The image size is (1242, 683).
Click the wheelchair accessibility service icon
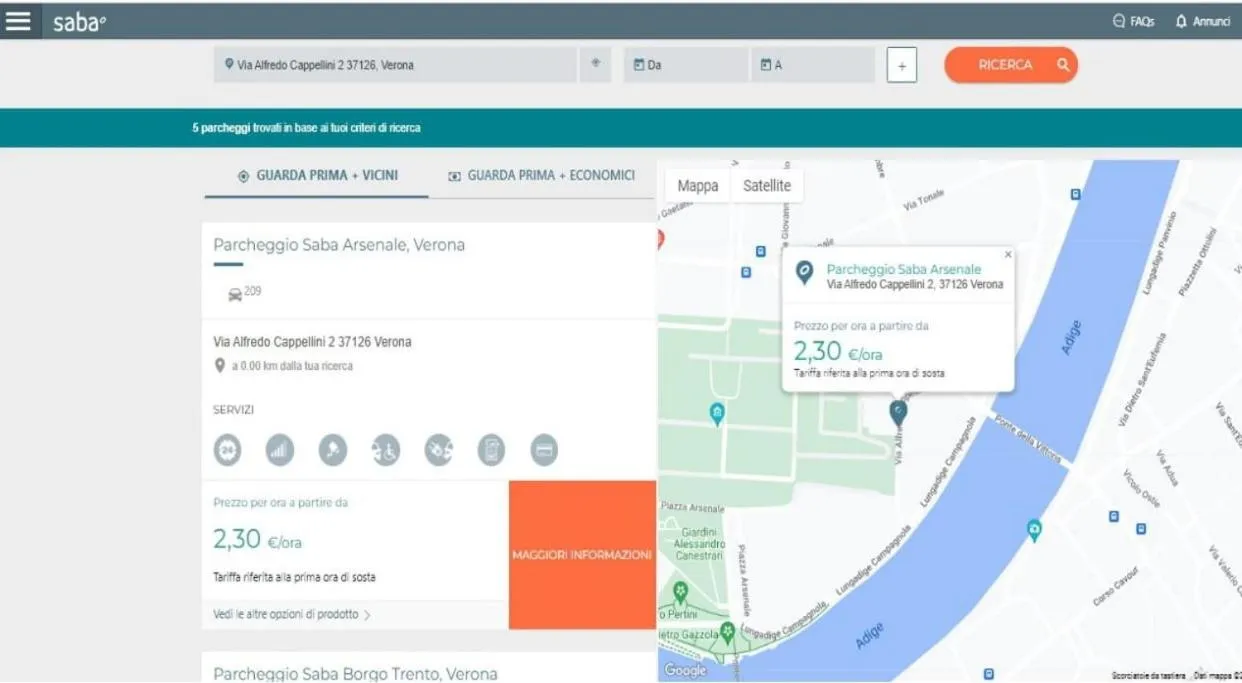pyautogui.click(x=386, y=450)
